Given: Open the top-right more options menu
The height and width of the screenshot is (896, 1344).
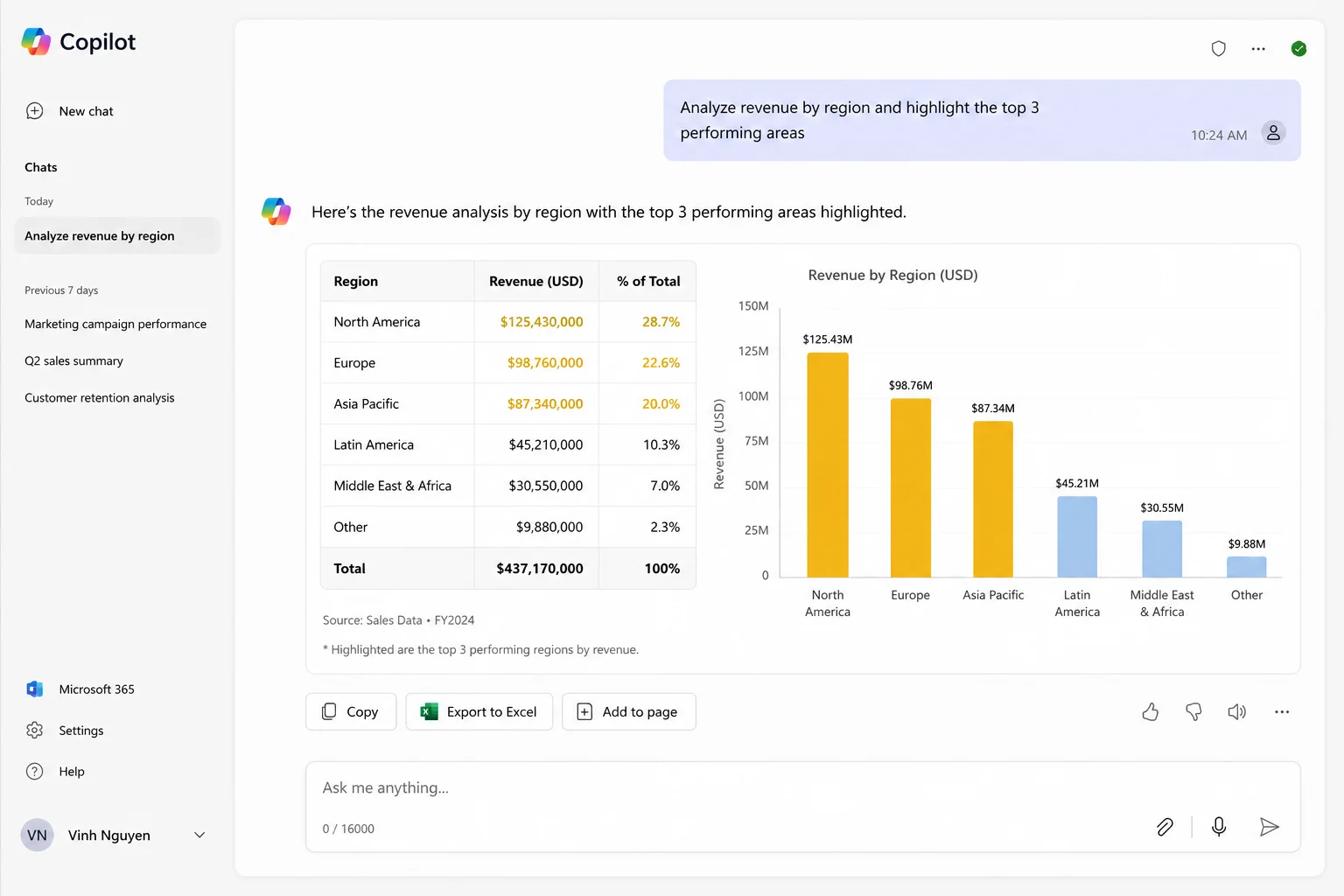Looking at the screenshot, I should [1258, 49].
